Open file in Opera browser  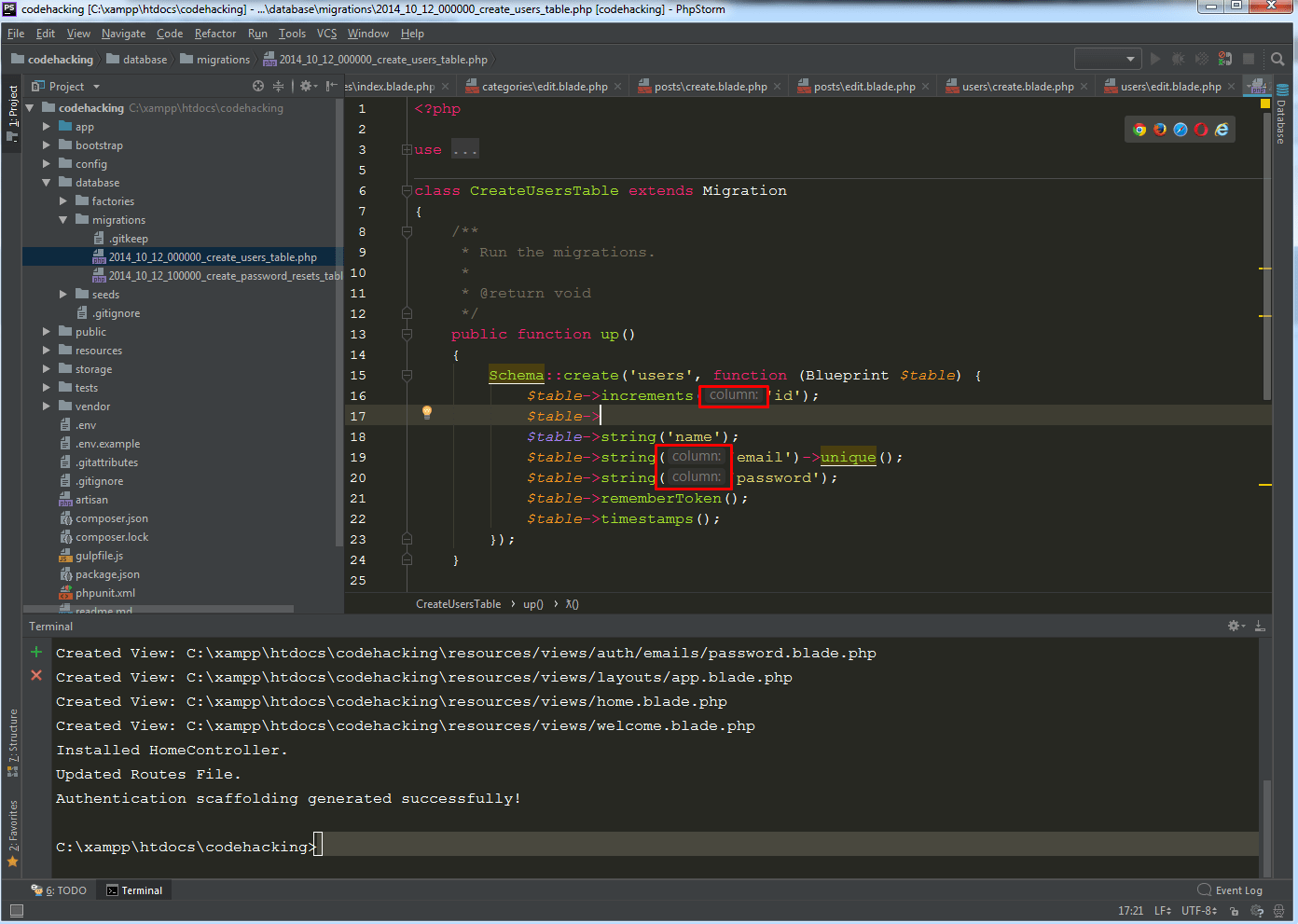1201,129
